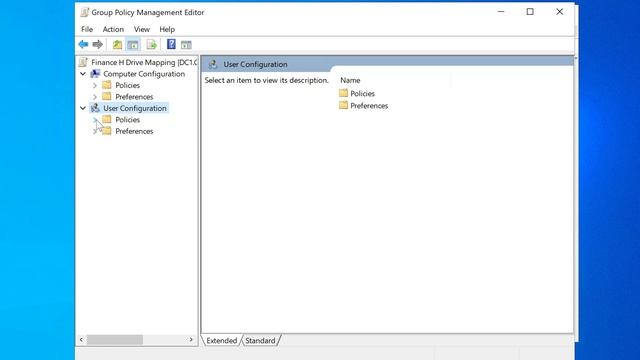Minimize the Group Policy Management Editor window
640x360 pixels.
click(x=501, y=12)
